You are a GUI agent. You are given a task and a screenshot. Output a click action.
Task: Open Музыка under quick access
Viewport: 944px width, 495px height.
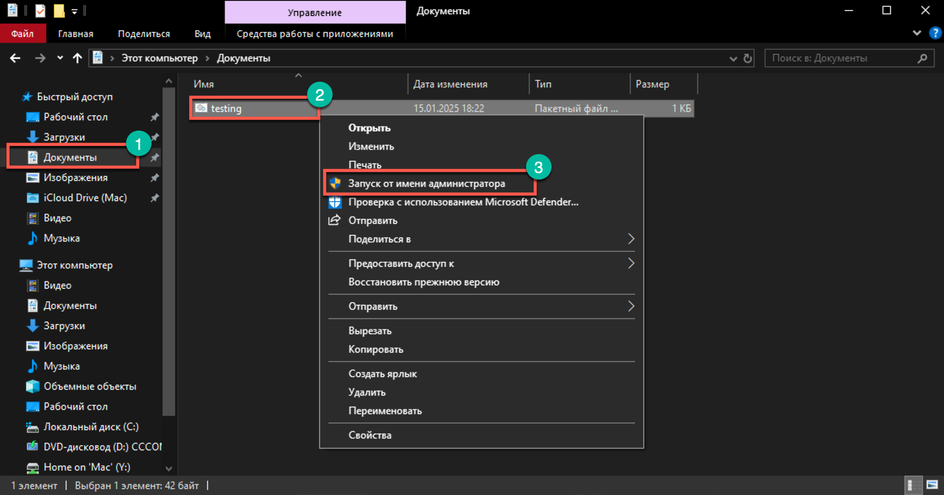coord(61,238)
